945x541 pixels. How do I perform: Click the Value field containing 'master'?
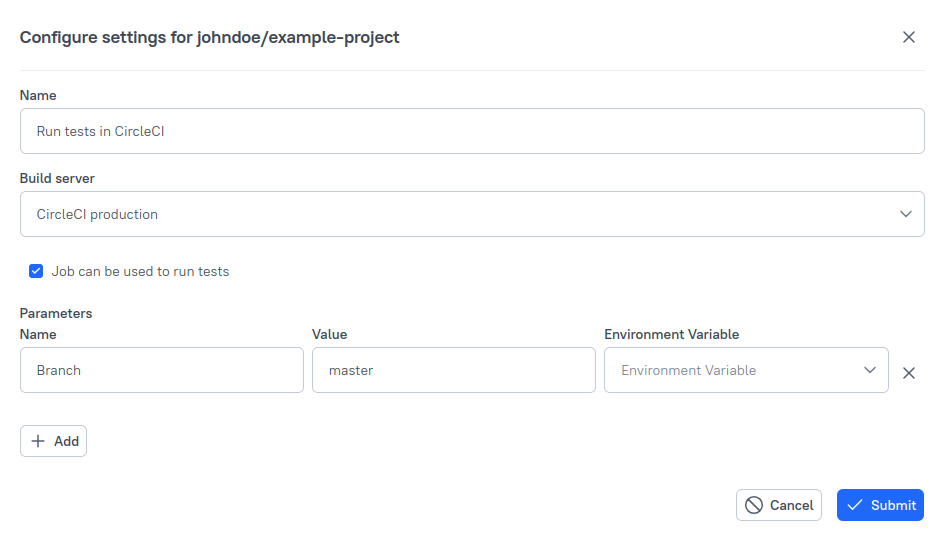click(x=453, y=370)
